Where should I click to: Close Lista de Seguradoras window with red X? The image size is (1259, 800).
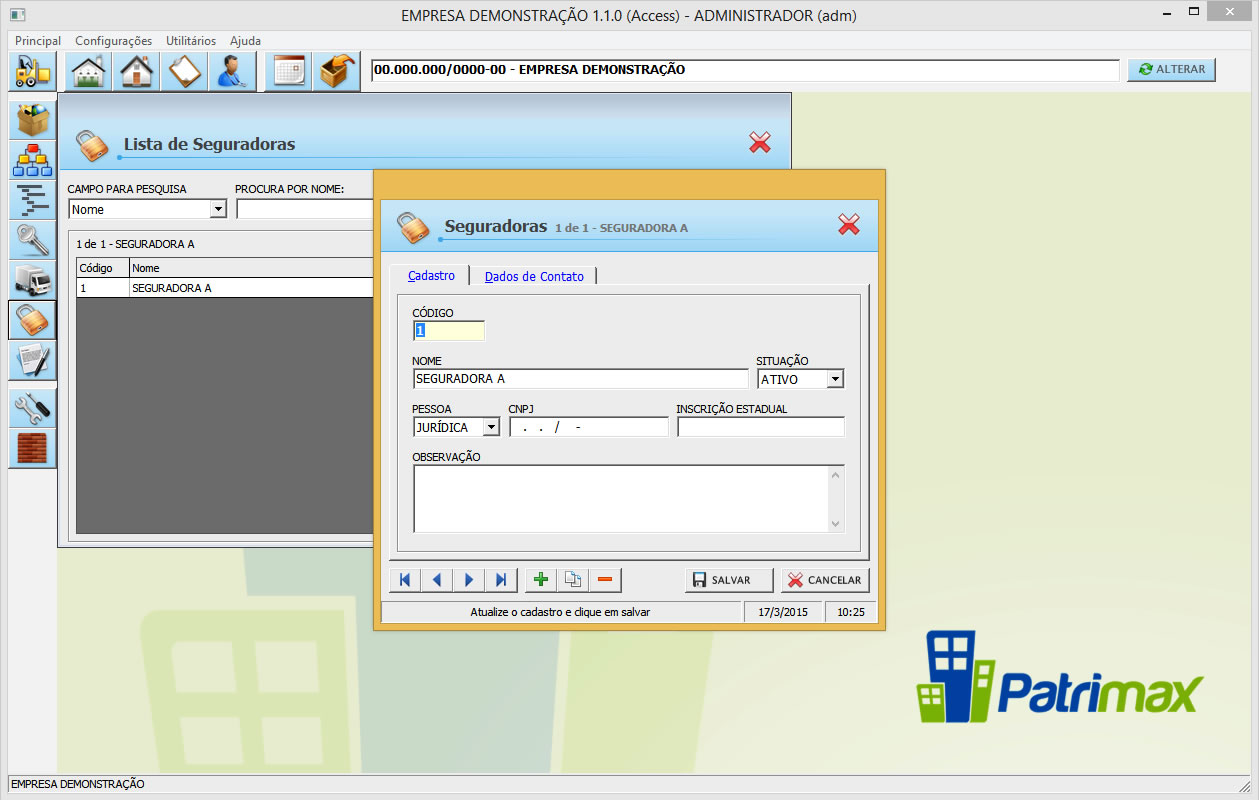pyautogui.click(x=760, y=143)
